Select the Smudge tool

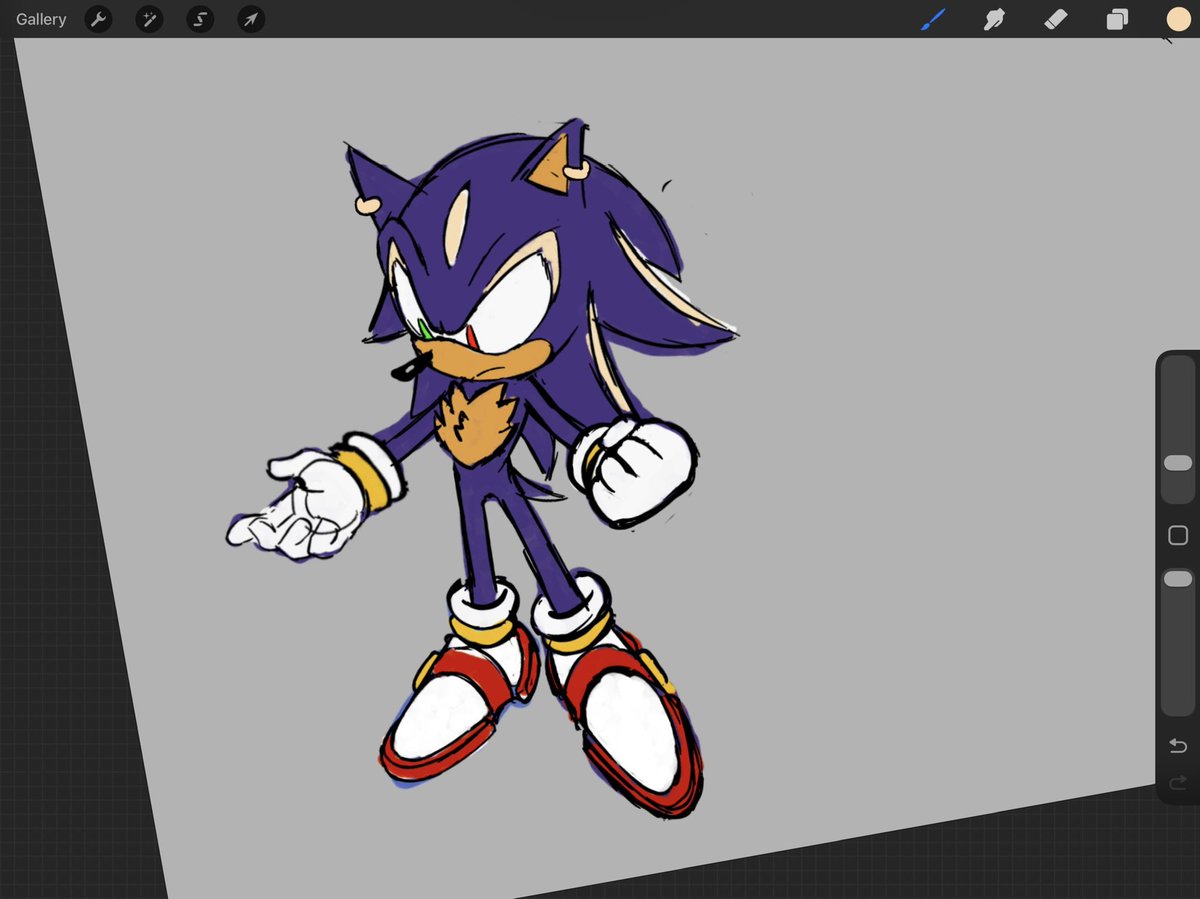tap(994, 19)
